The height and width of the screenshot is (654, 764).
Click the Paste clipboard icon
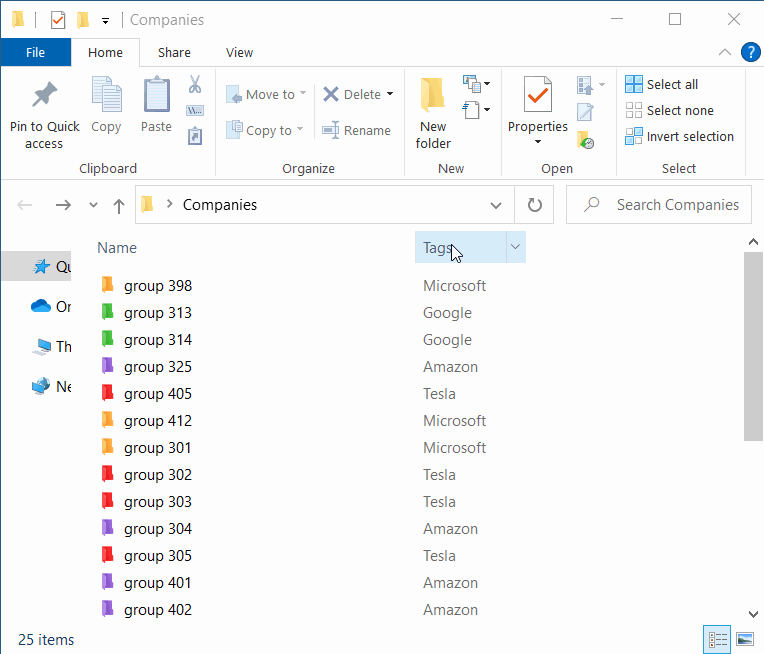tap(156, 94)
